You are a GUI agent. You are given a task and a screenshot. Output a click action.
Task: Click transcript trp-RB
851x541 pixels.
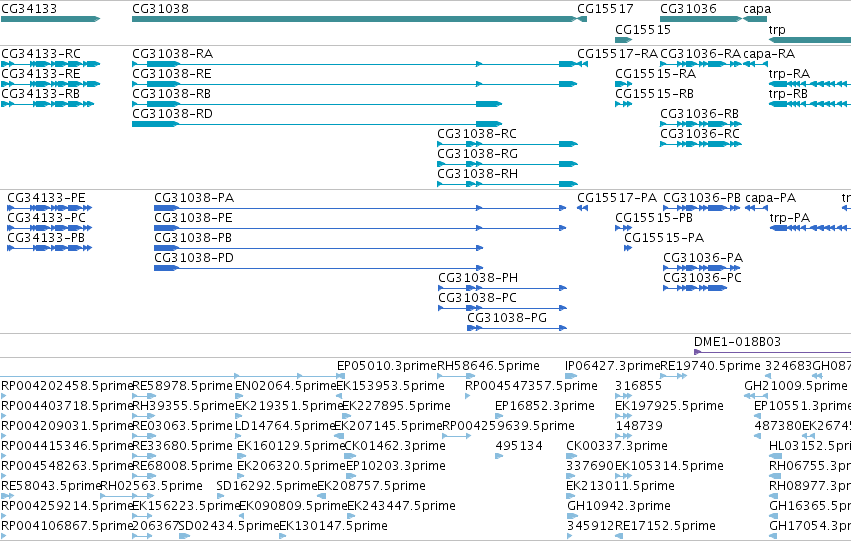788,94
